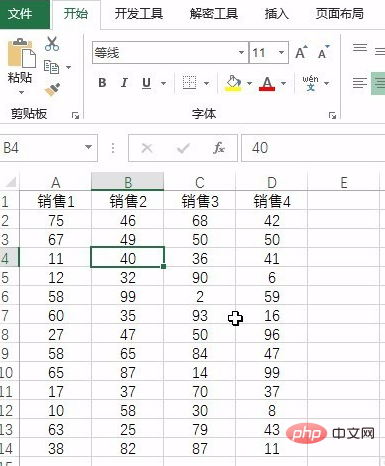Apply yellow fill color bucket
The height and width of the screenshot is (466, 385).
point(233,83)
